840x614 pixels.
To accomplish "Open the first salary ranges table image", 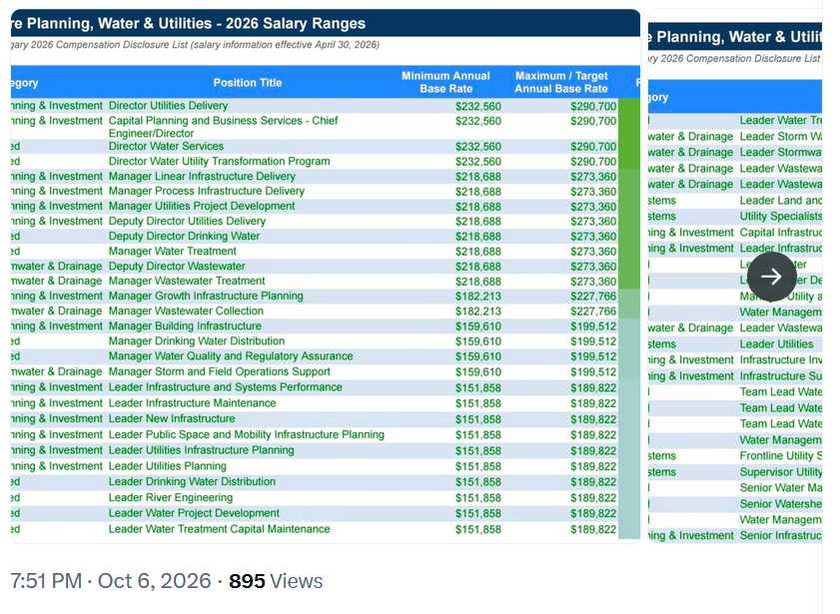I will (x=325, y=276).
